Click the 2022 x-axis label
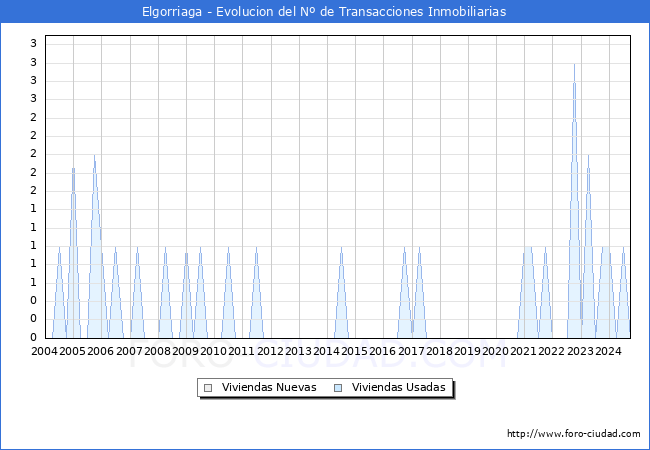Viewport: 650px width, 450px height. (551, 351)
